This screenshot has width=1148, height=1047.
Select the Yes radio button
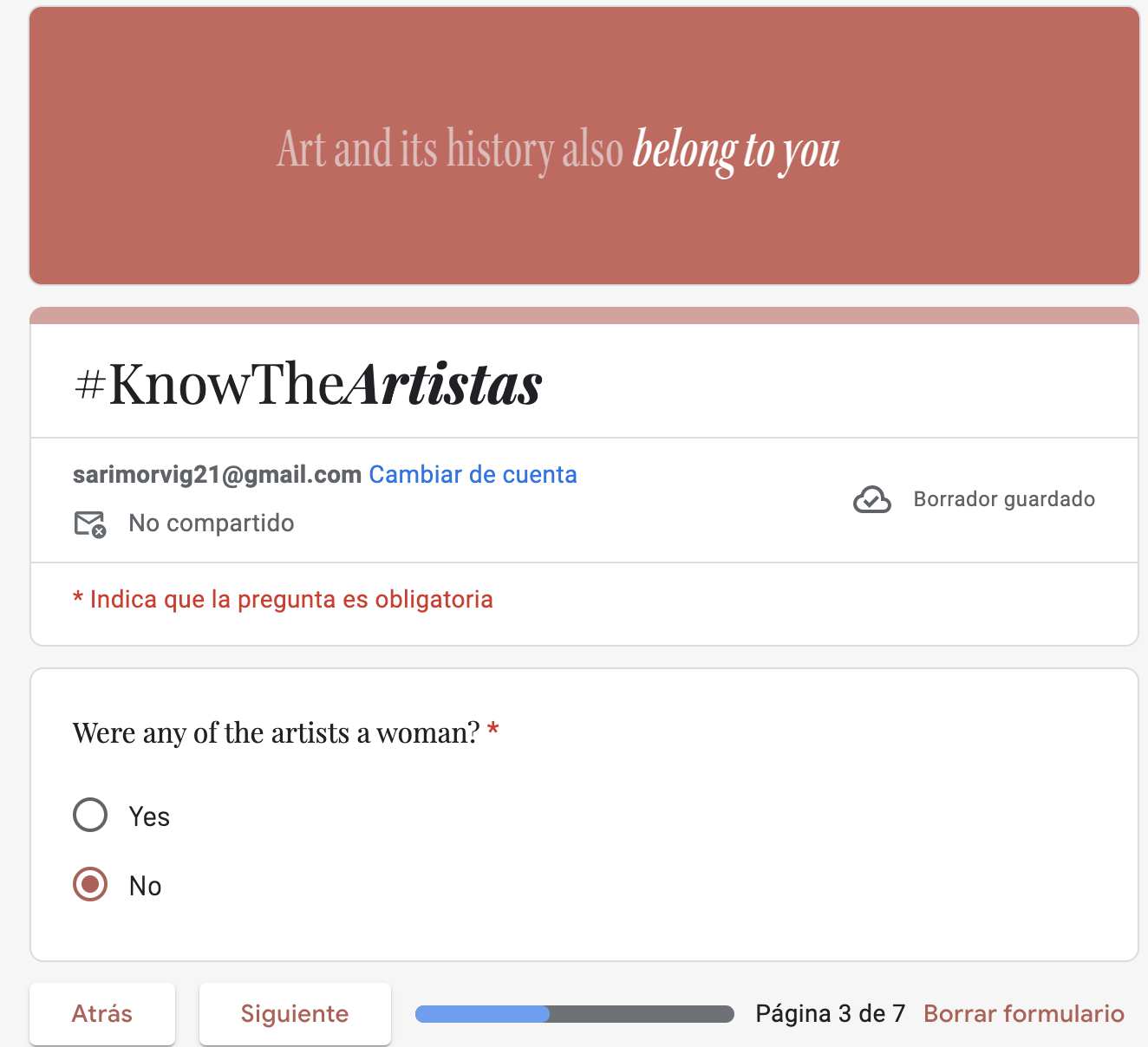point(90,815)
